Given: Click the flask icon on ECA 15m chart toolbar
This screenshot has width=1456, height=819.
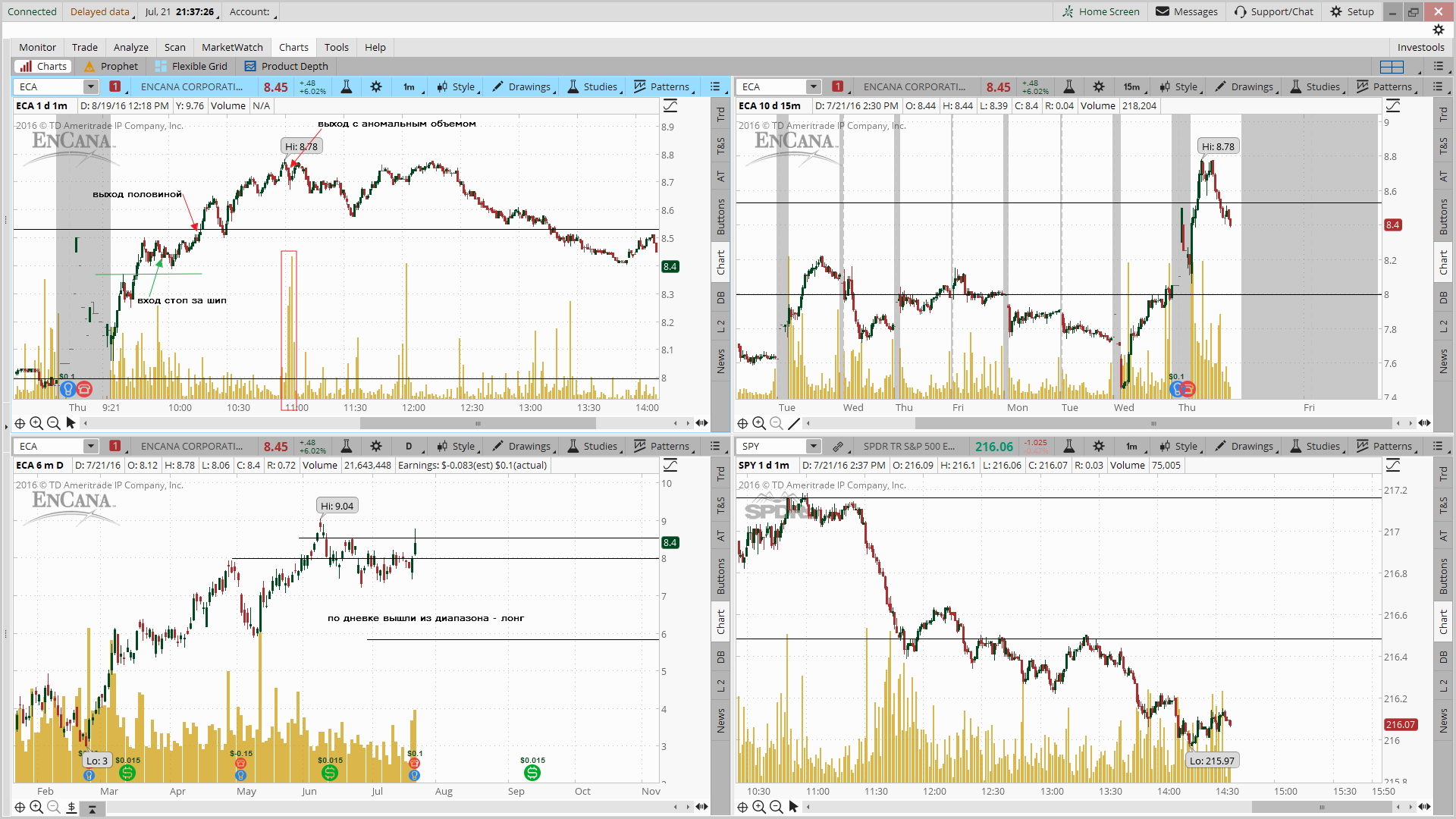Looking at the screenshot, I should (x=1068, y=86).
